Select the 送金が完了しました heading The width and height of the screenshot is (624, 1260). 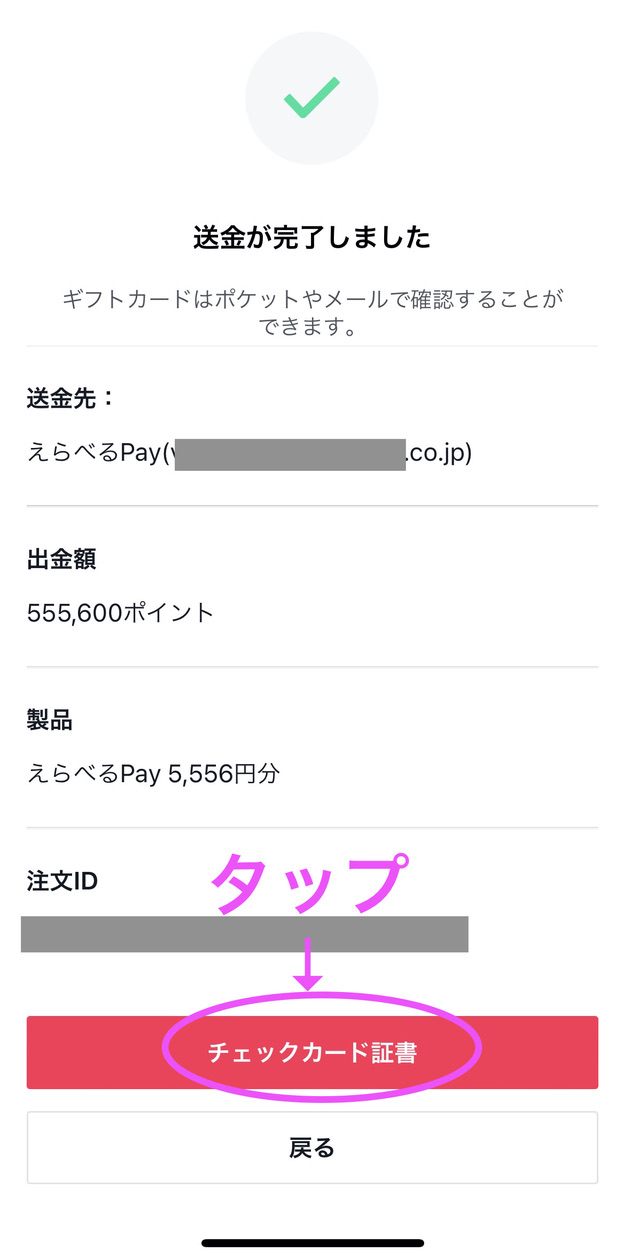(311, 238)
